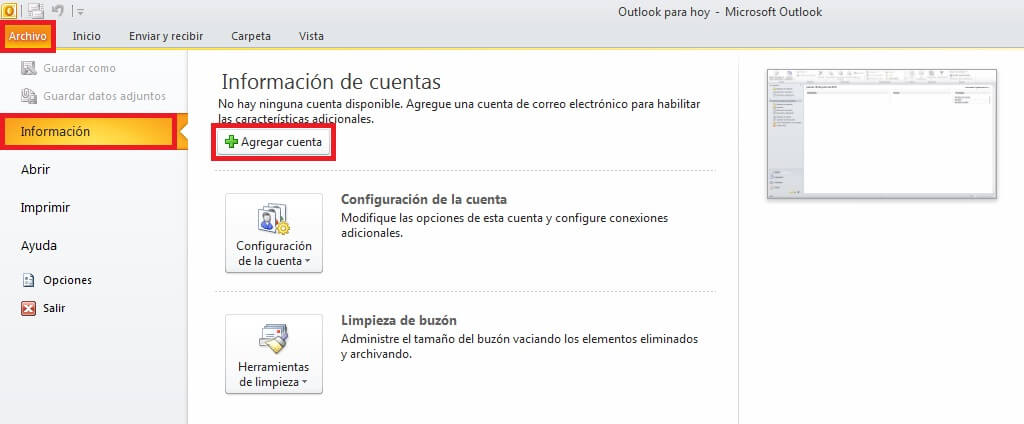Viewport: 1024px width, 424px height.
Task: Select the Carpeta tab
Action: click(x=251, y=36)
